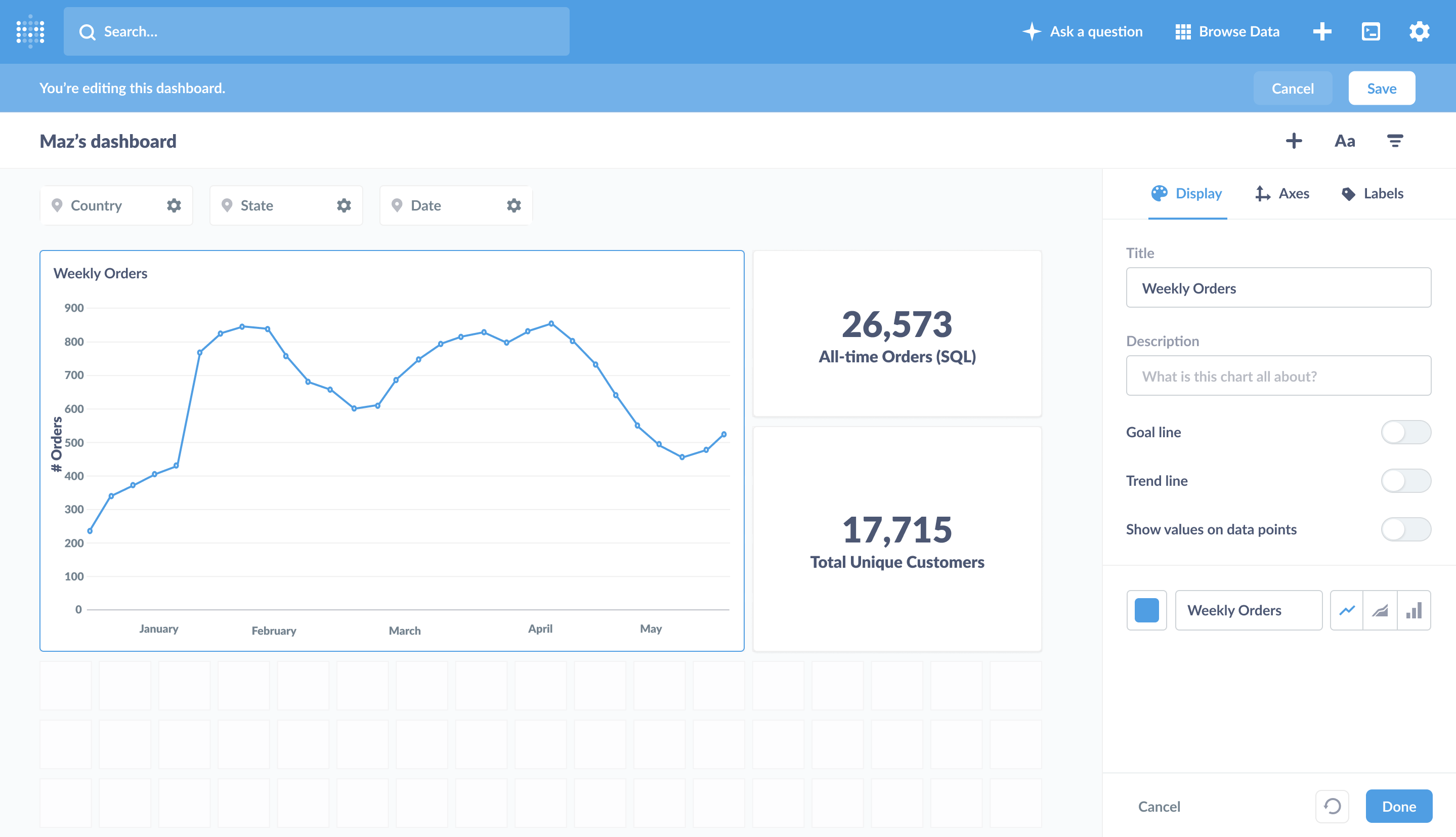Image resolution: width=1456 pixels, height=837 pixels.
Task: Select the area chart visualization icon
Action: [1380, 610]
